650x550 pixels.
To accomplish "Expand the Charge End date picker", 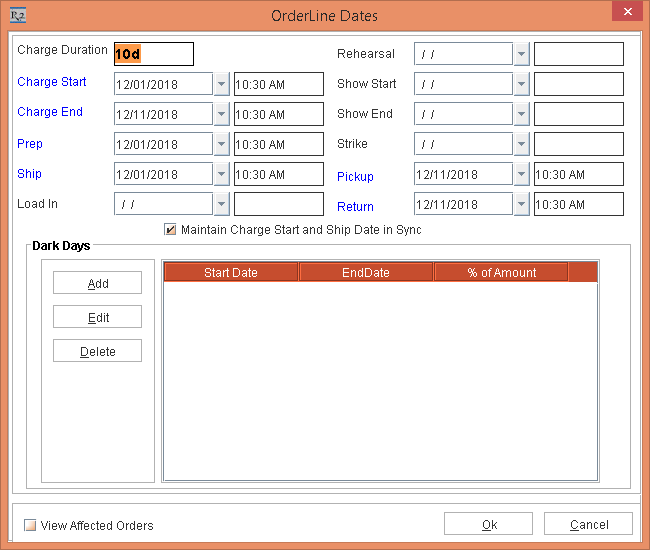I will pyautogui.click(x=221, y=114).
